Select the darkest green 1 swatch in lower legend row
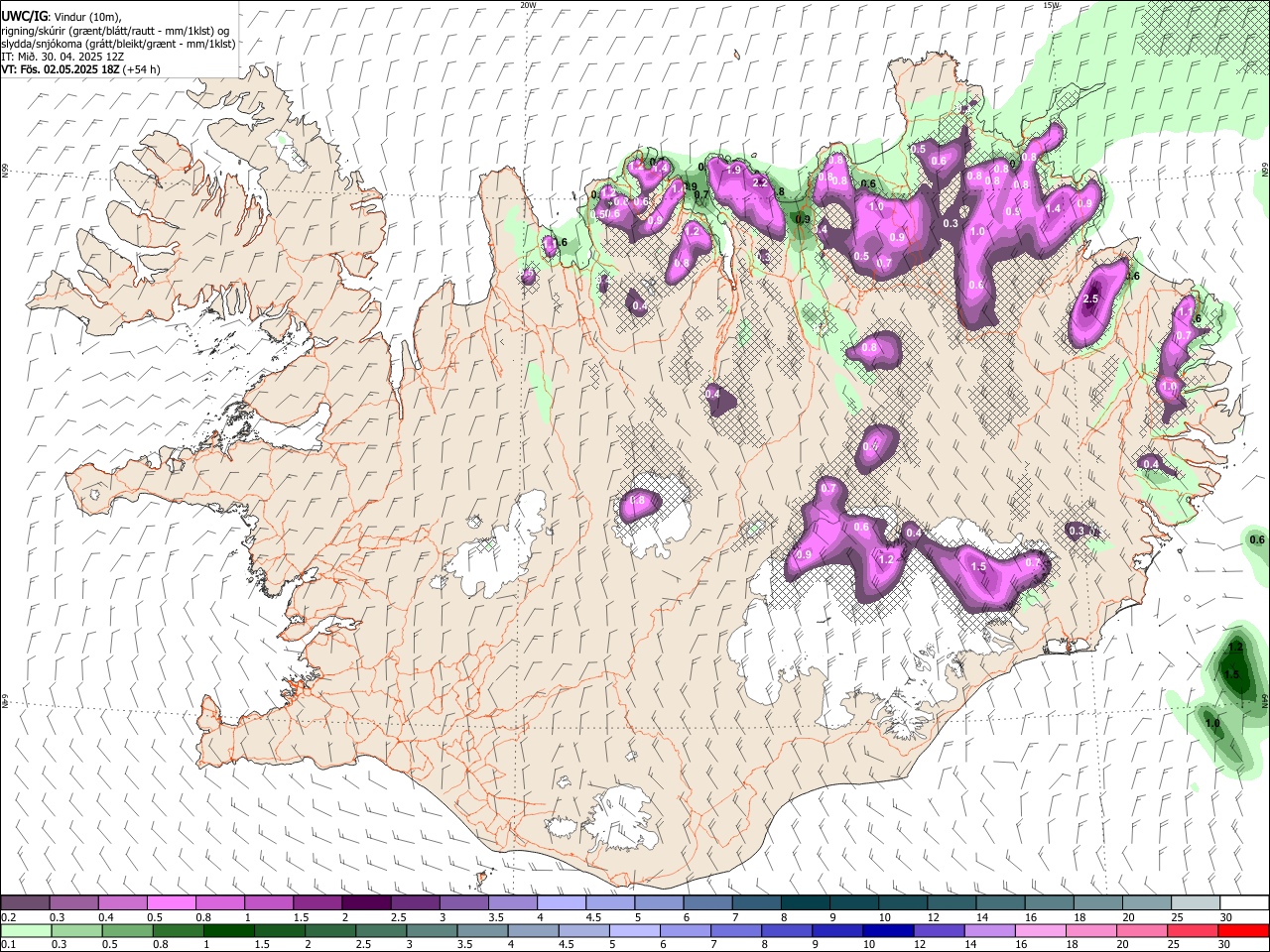Viewport: 1270px width, 952px height. [x=229, y=930]
